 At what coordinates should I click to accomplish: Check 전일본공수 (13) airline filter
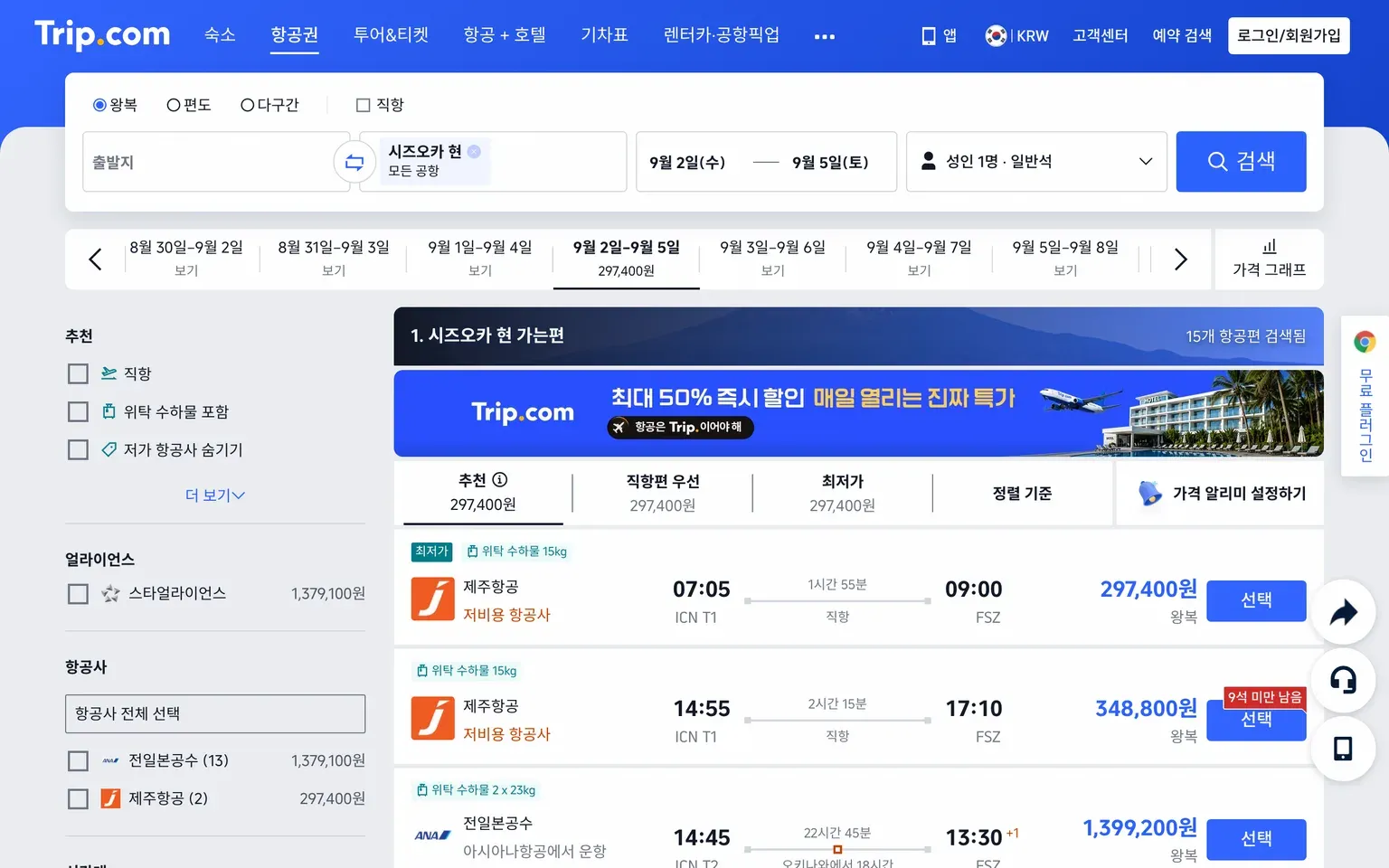79,761
